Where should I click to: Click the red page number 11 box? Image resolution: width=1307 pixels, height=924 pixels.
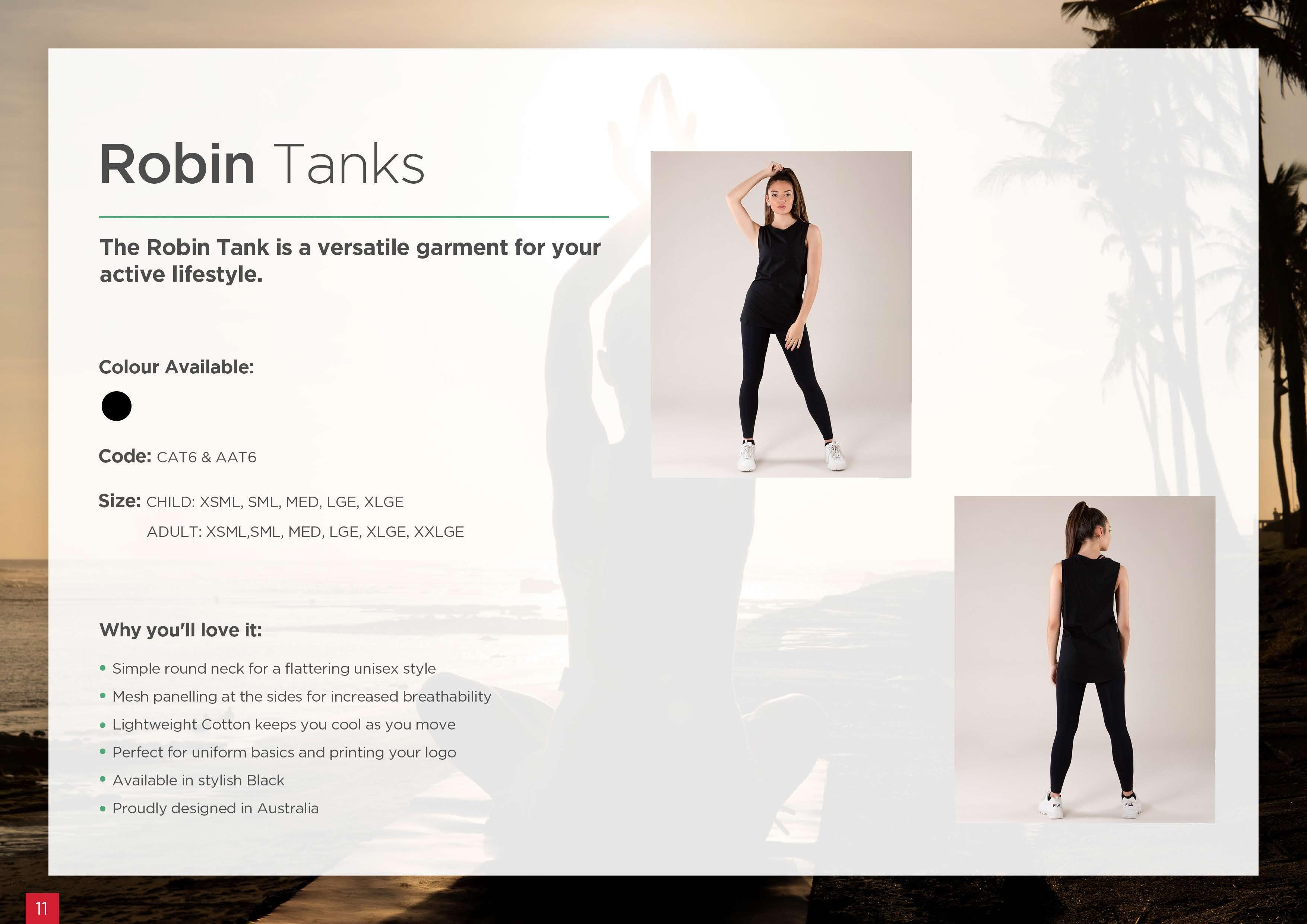(42, 908)
